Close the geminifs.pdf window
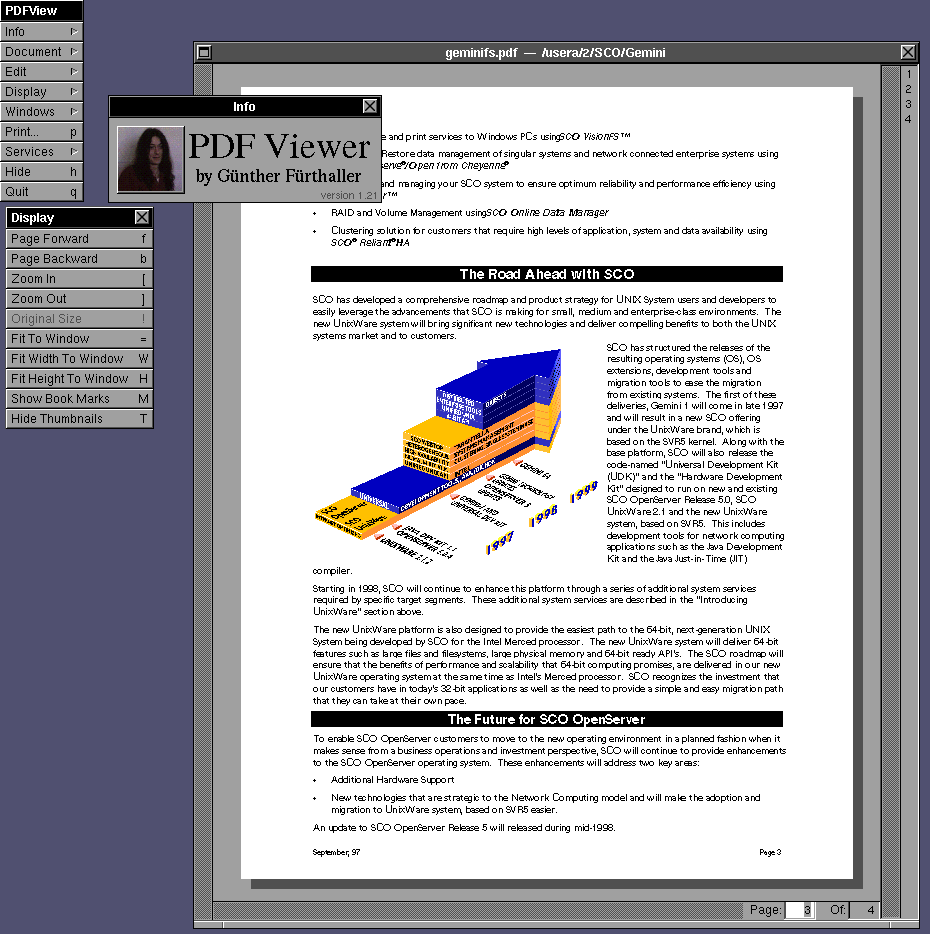Image resolution: width=930 pixels, height=934 pixels. click(908, 52)
